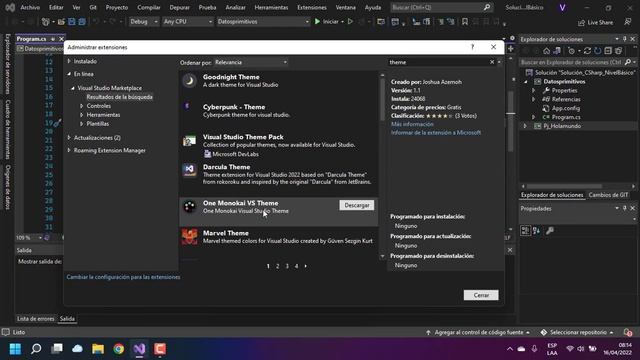The width and height of the screenshot is (640, 360).
Task: Click the taskbar search icon
Action: tap(36, 349)
